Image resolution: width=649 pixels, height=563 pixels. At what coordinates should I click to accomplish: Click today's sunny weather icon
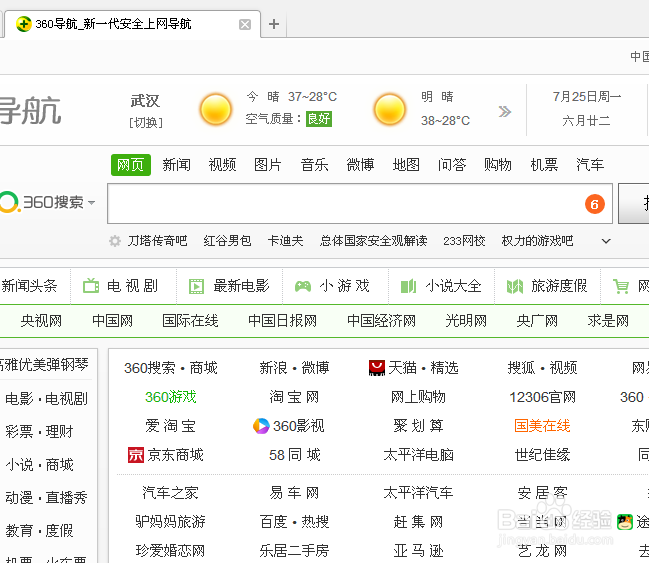click(216, 109)
